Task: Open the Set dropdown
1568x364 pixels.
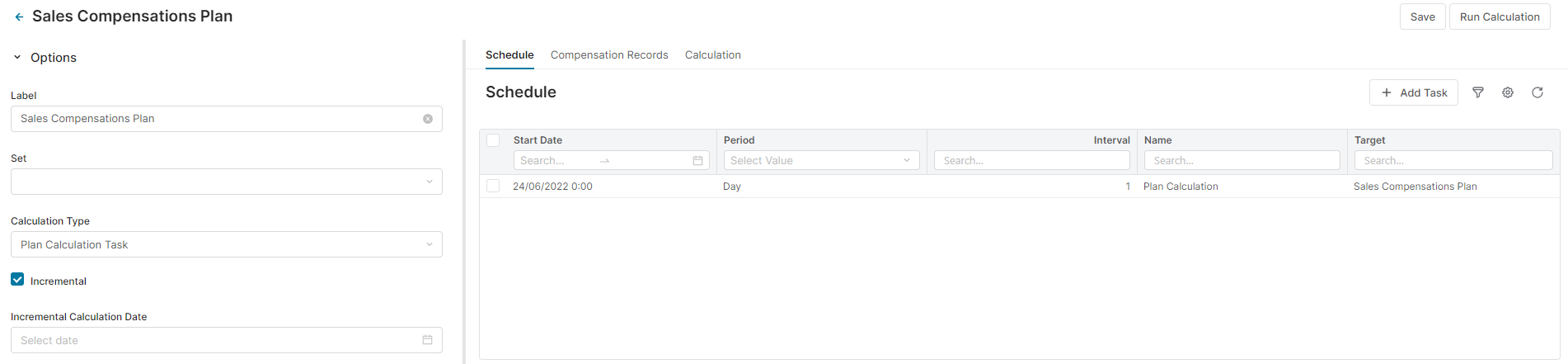Action: (226, 182)
